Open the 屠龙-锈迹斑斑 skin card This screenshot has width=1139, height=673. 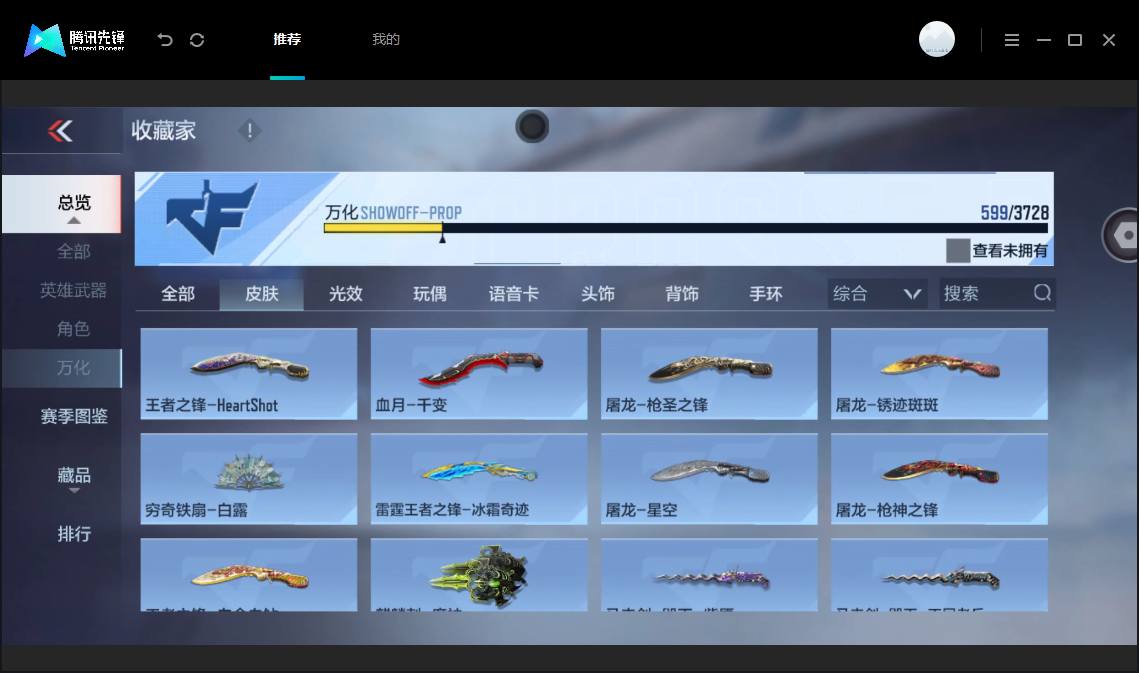pos(939,374)
